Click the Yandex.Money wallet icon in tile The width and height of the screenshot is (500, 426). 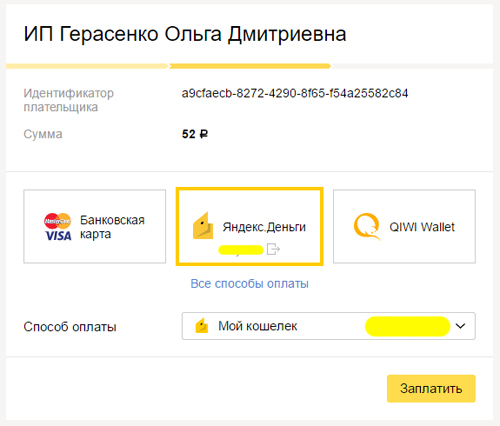203,226
